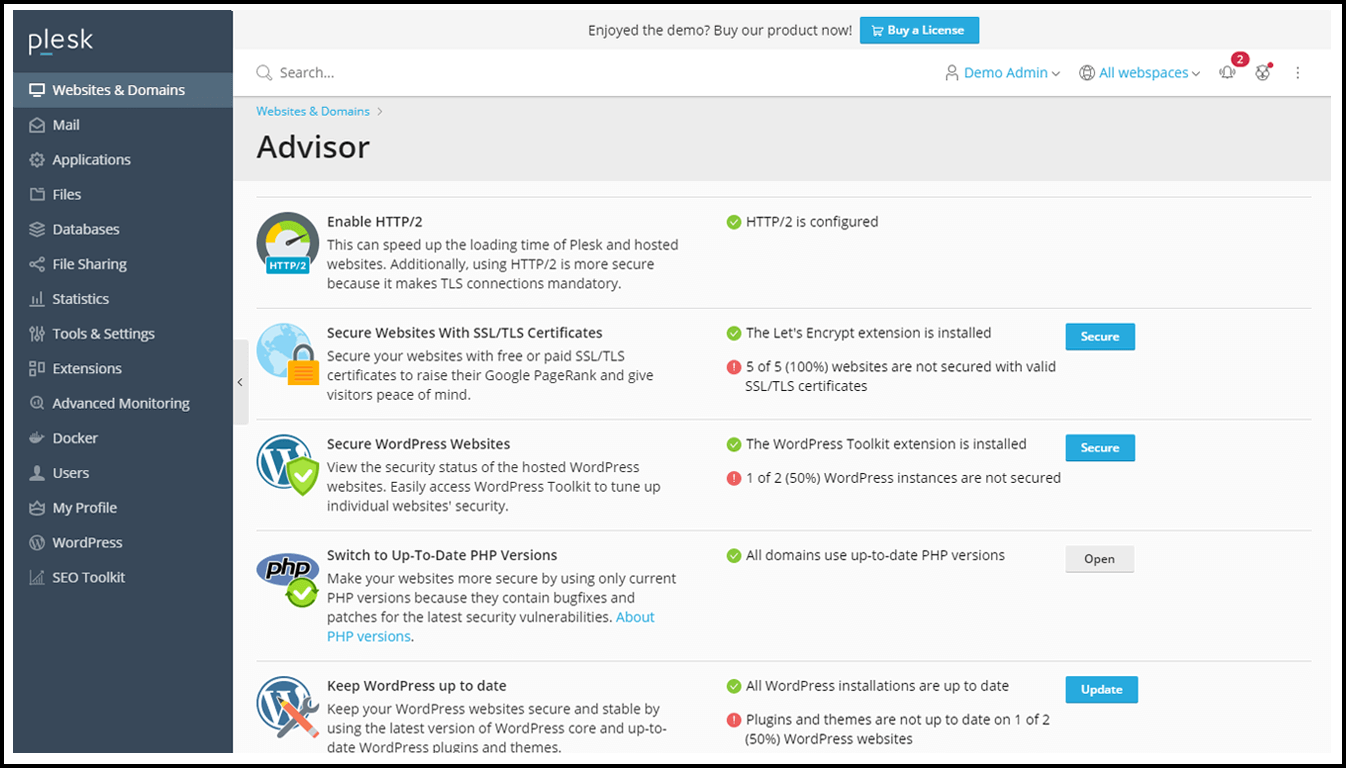Click Secure button for SSL/TLS Certificates

point(1100,337)
